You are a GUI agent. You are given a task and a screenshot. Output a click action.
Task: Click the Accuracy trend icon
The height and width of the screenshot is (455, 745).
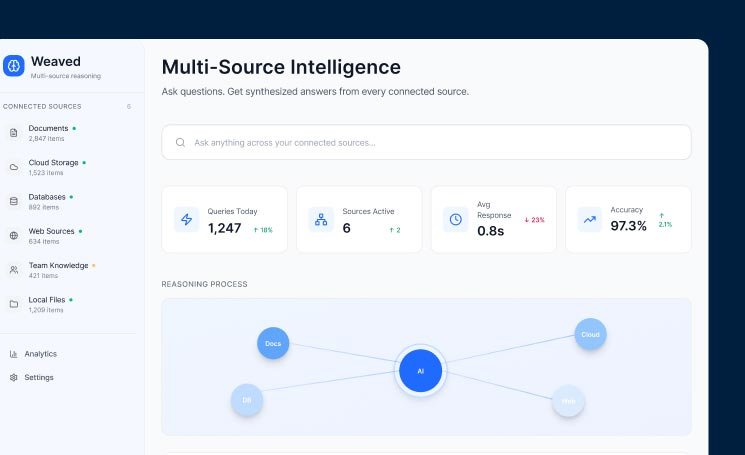tap(590, 219)
